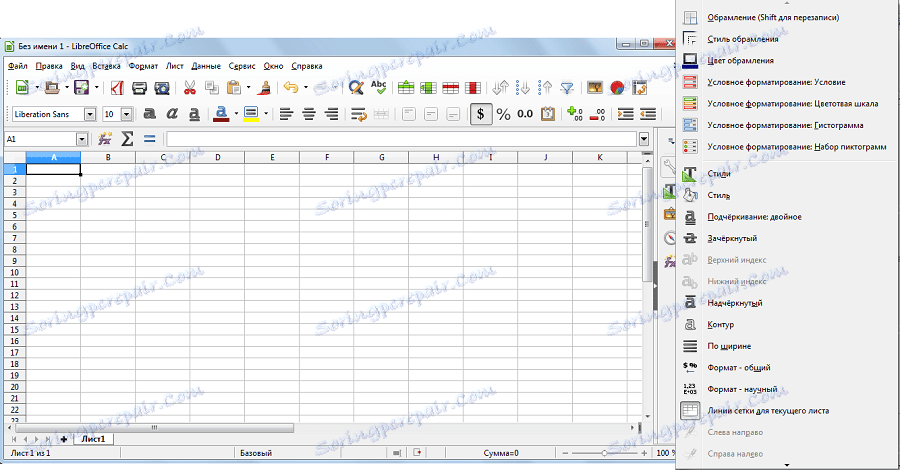
Task: Apply currency format with dollar icon
Action: [481, 114]
